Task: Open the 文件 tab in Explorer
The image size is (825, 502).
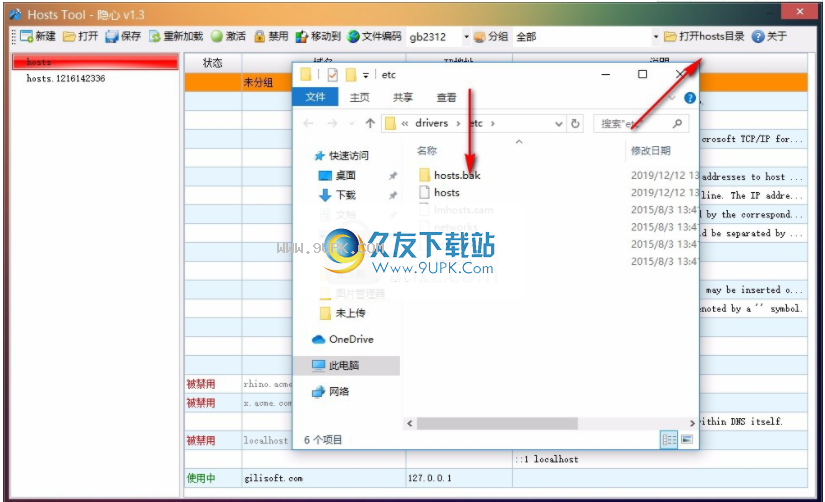Action: point(315,97)
